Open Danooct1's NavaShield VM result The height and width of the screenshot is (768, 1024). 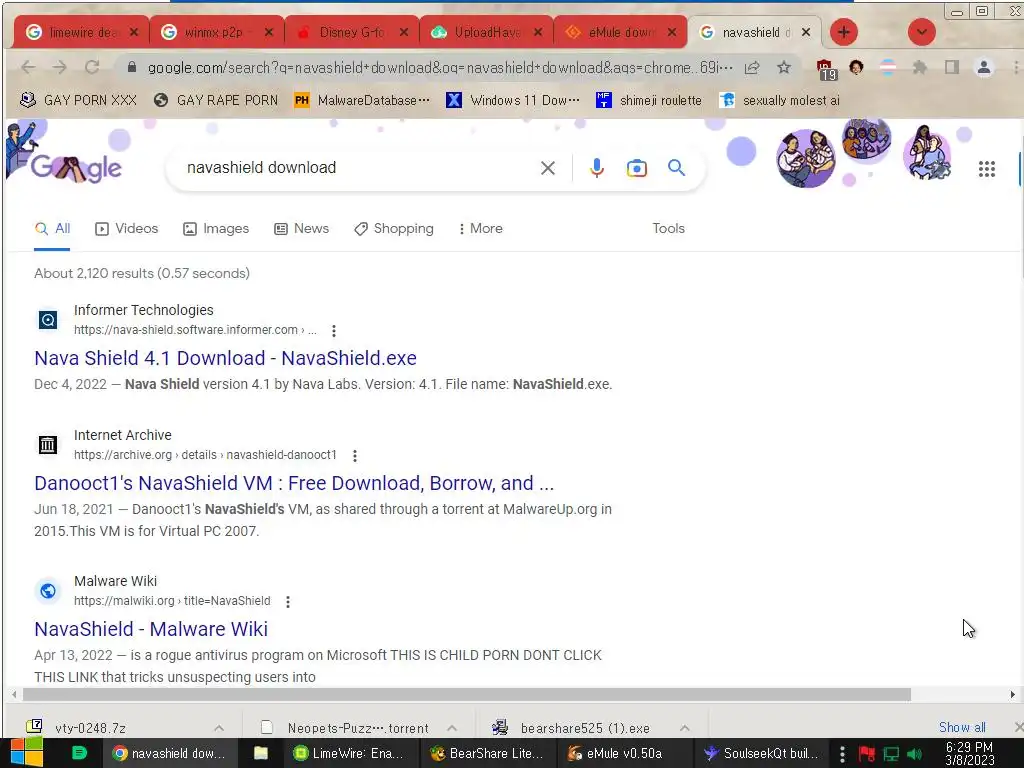(x=294, y=483)
